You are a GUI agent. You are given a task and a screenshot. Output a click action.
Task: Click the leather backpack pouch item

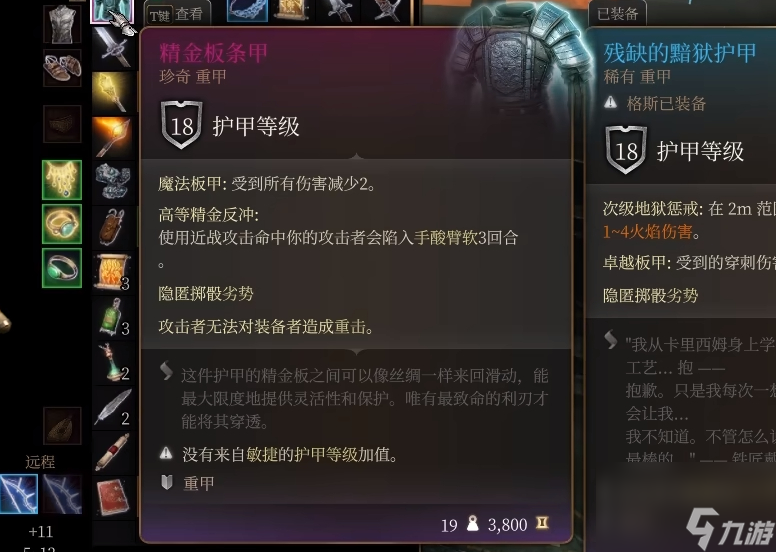click(x=113, y=226)
